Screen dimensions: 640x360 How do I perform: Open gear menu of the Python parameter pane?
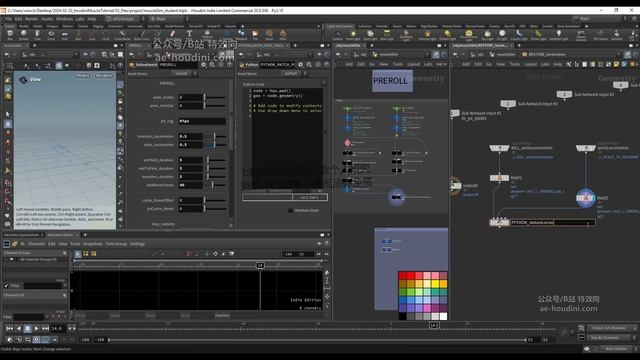pos(300,64)
